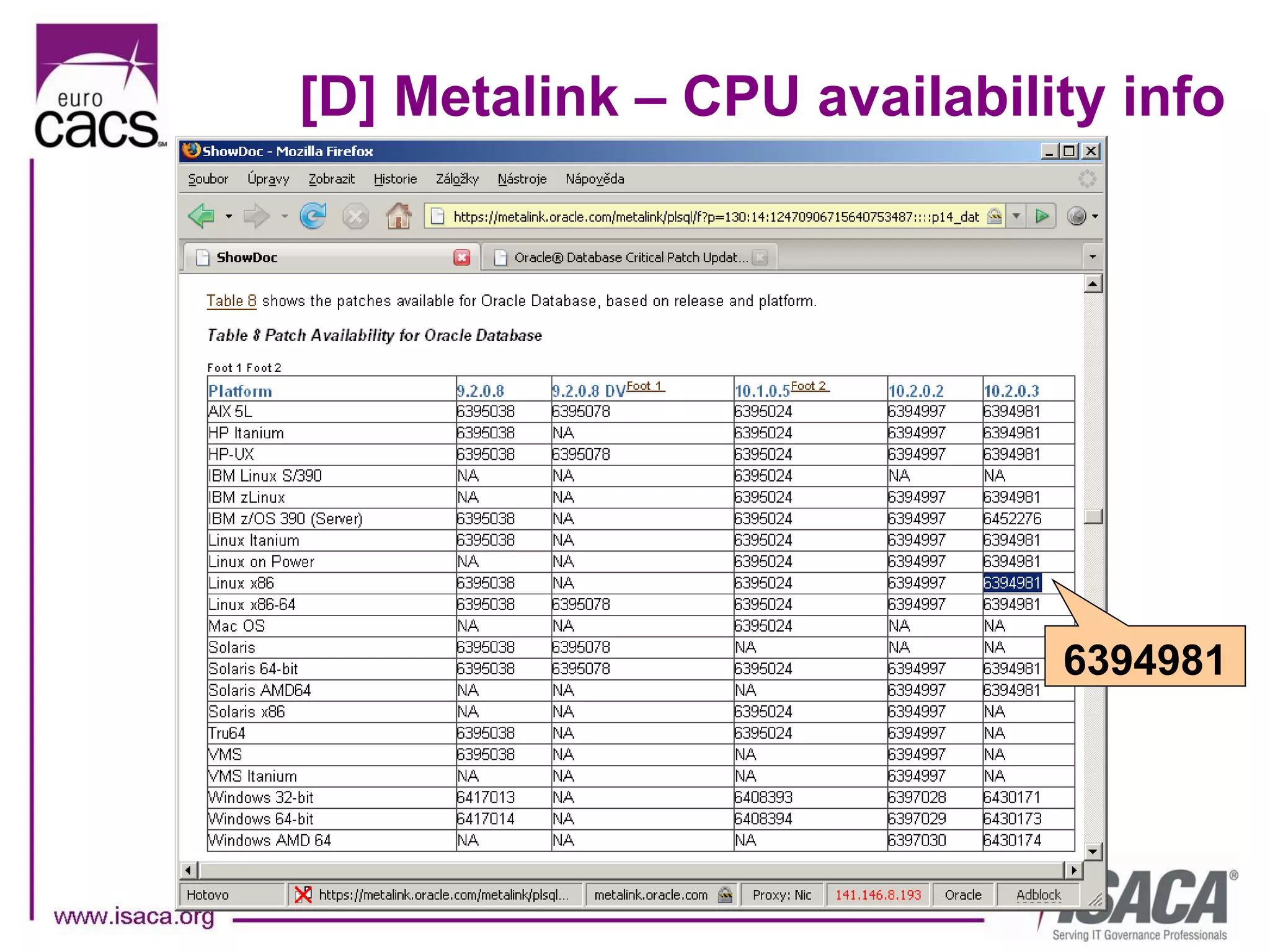This screenshot has width=1270, height=952.
Task: Click the vertical scrollbar up arrow
Action: coord(1093,284)
